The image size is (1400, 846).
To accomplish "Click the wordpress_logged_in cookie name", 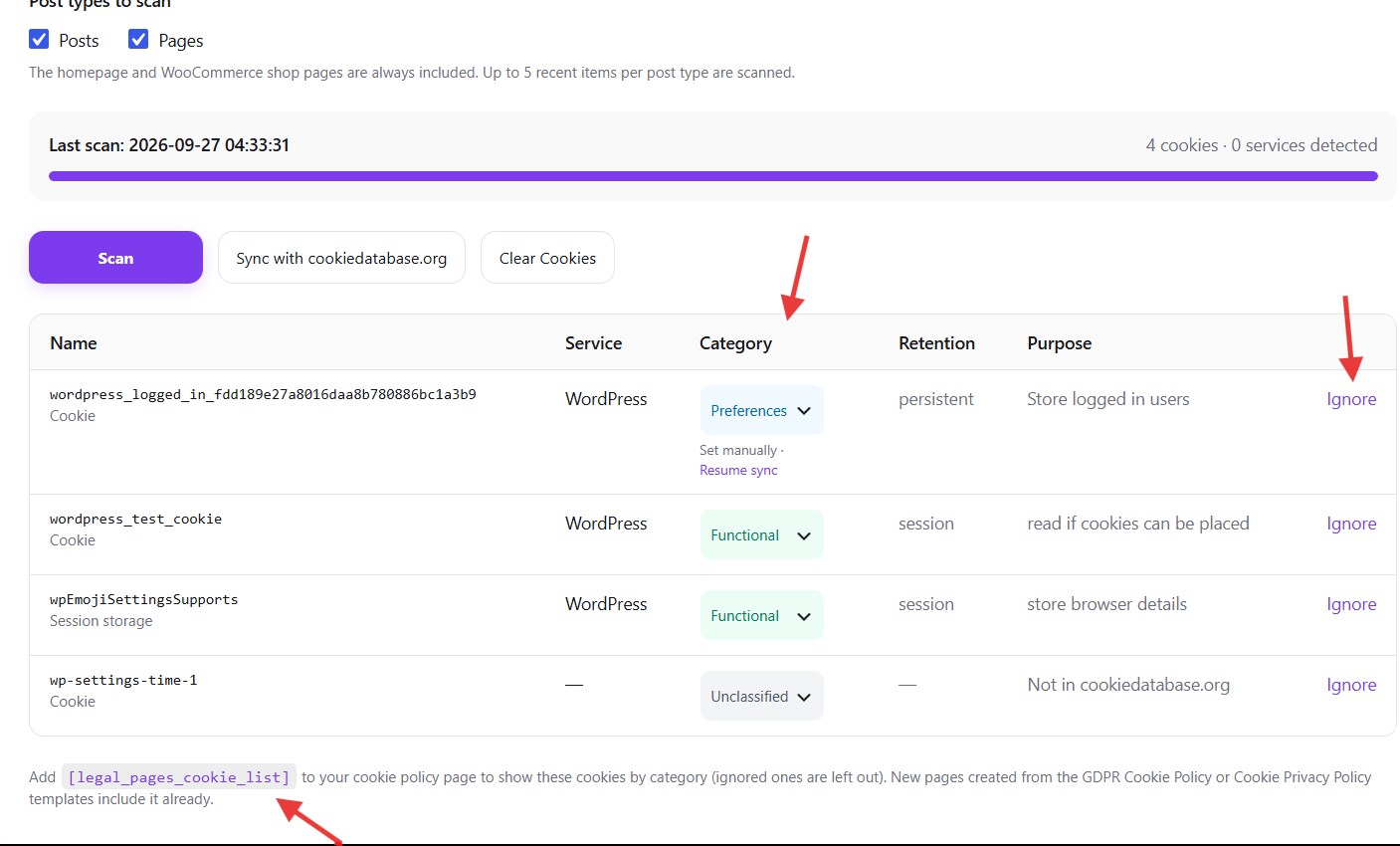I will [x=263, y=394].
